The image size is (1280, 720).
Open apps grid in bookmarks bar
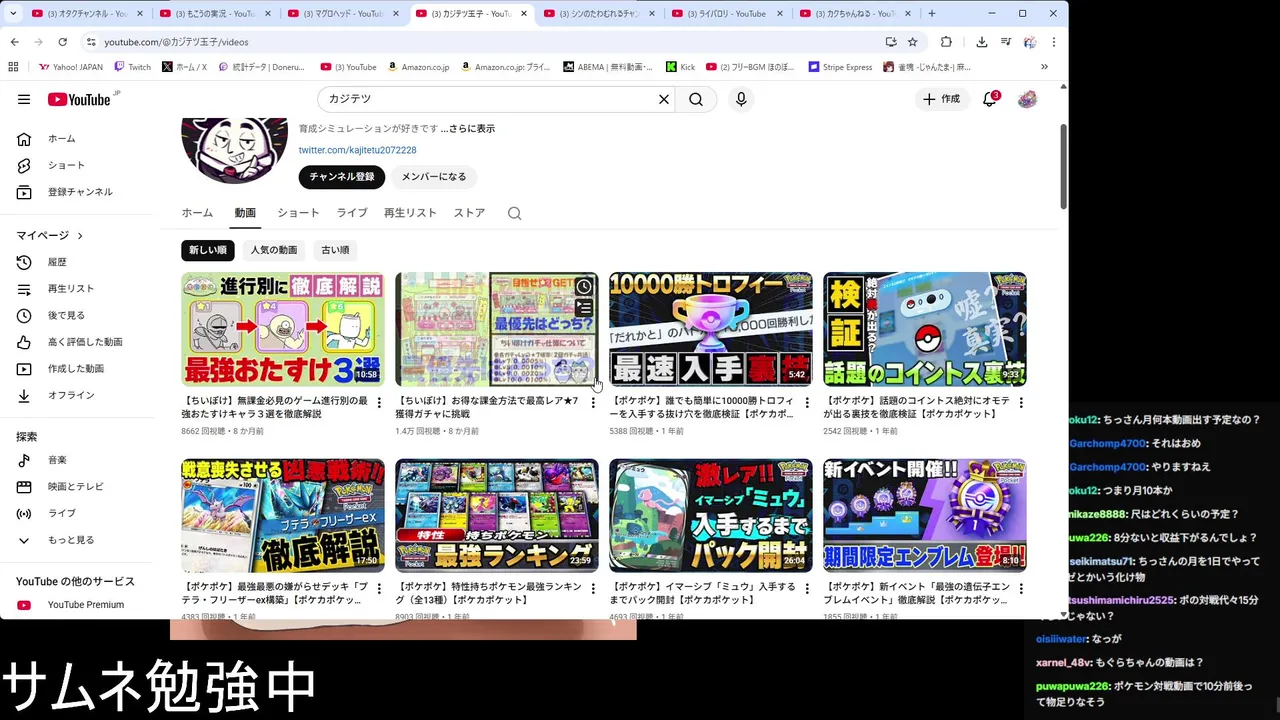click(13, 67)
